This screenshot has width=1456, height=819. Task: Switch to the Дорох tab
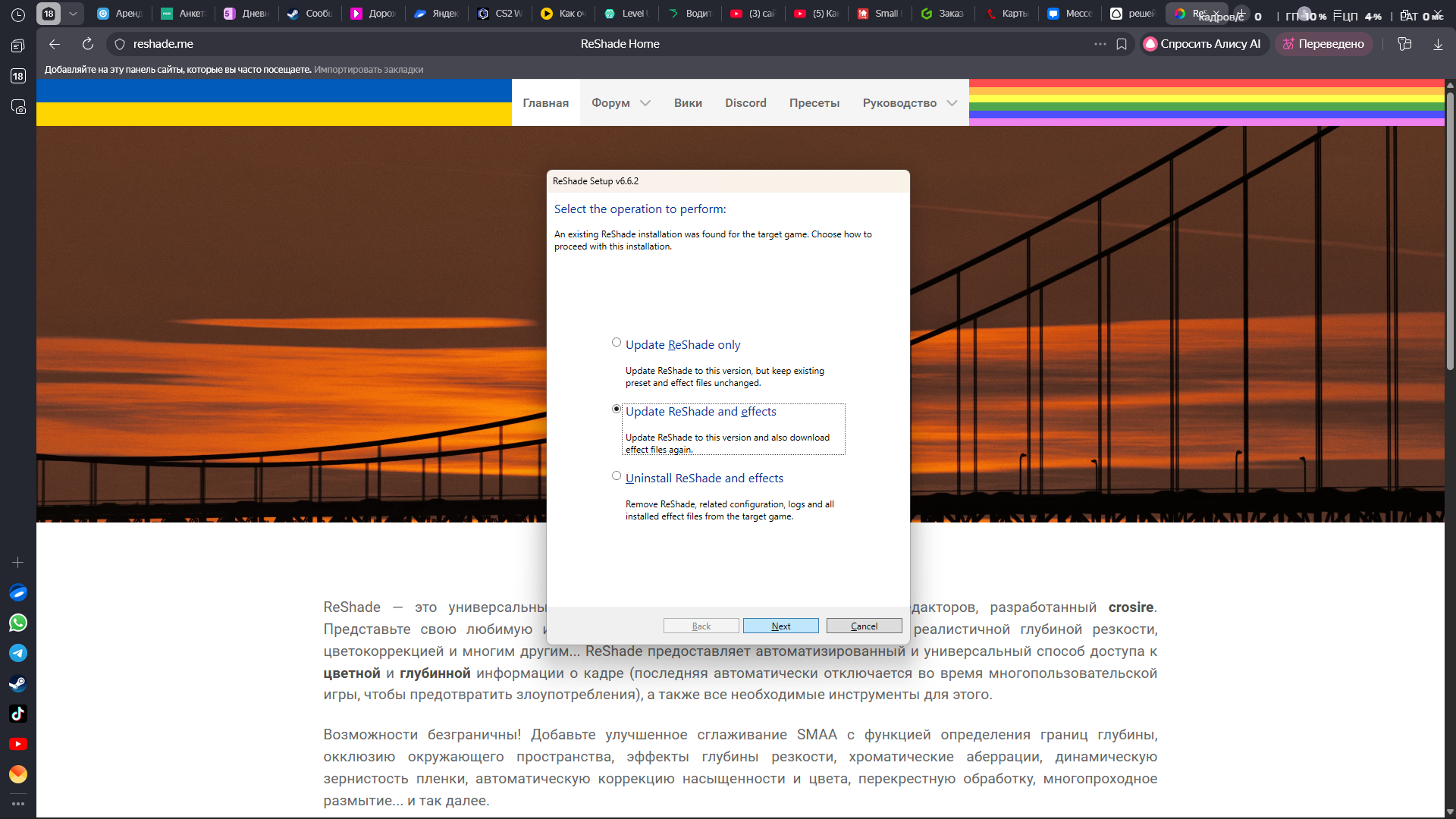[373, 14]
